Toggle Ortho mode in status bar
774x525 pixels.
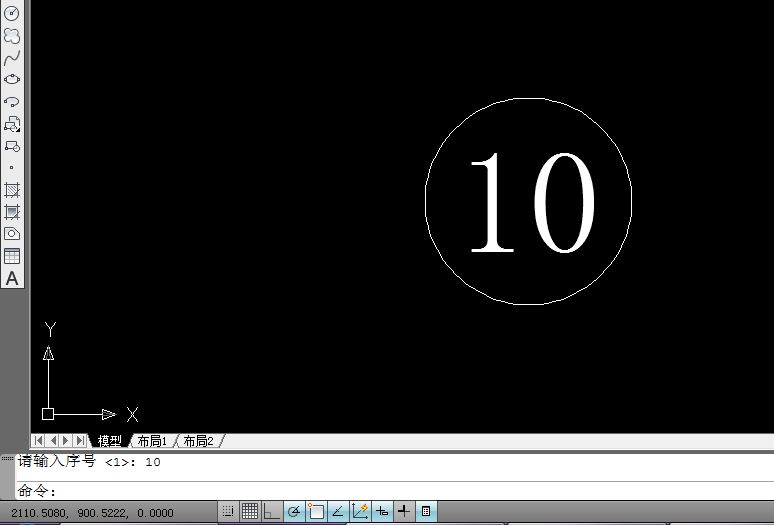pyautogui.click(x=271, y=512)
